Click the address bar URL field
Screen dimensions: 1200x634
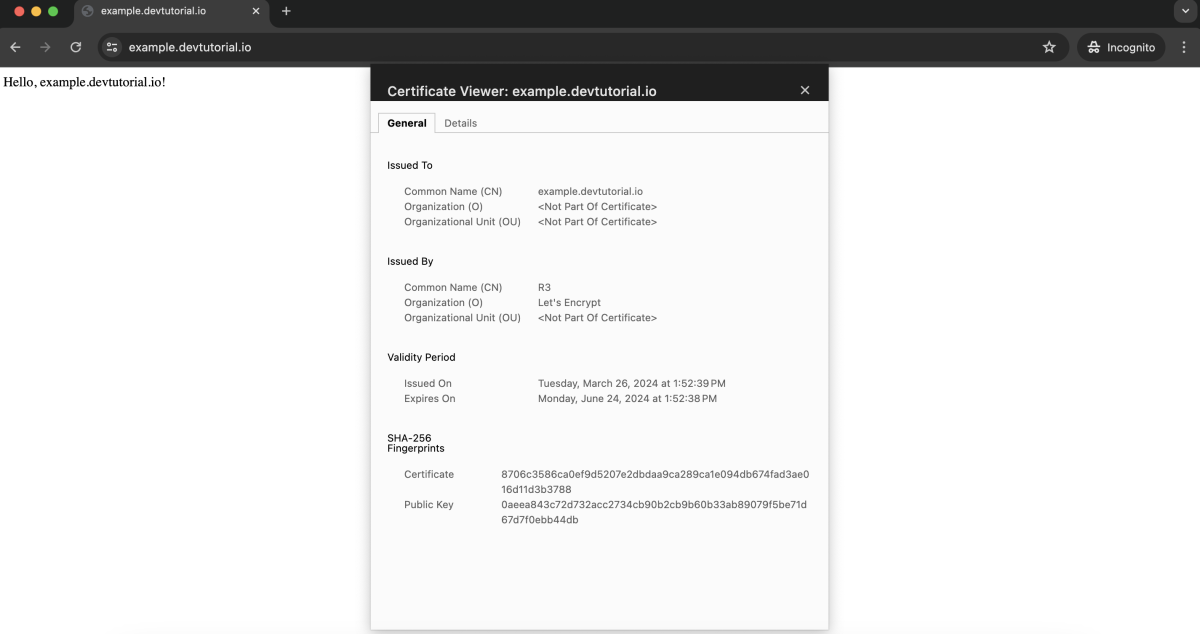pyautogui.click(x=580, y=47)
